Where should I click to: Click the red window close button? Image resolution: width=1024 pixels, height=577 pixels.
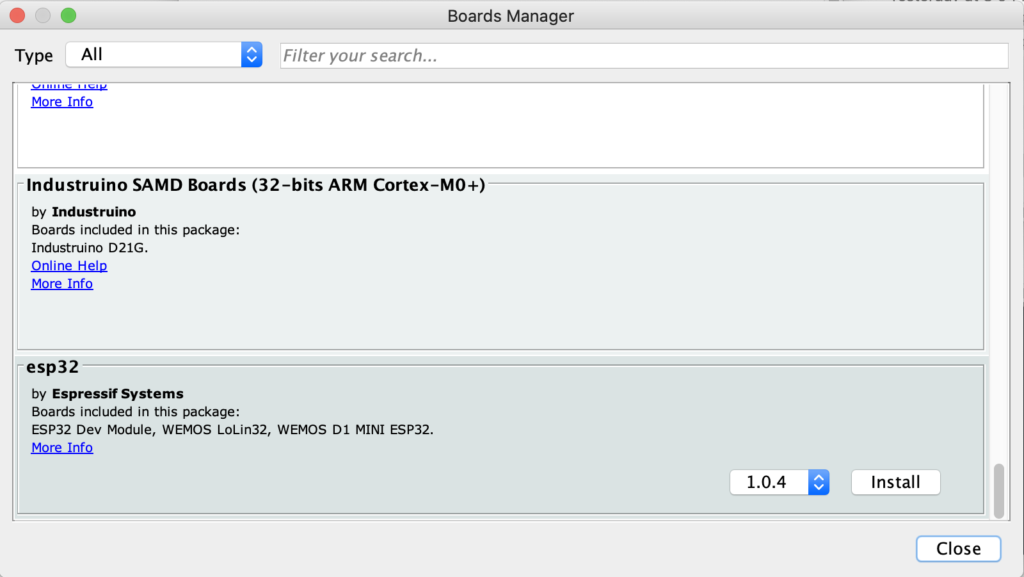(x=18, y=16)
